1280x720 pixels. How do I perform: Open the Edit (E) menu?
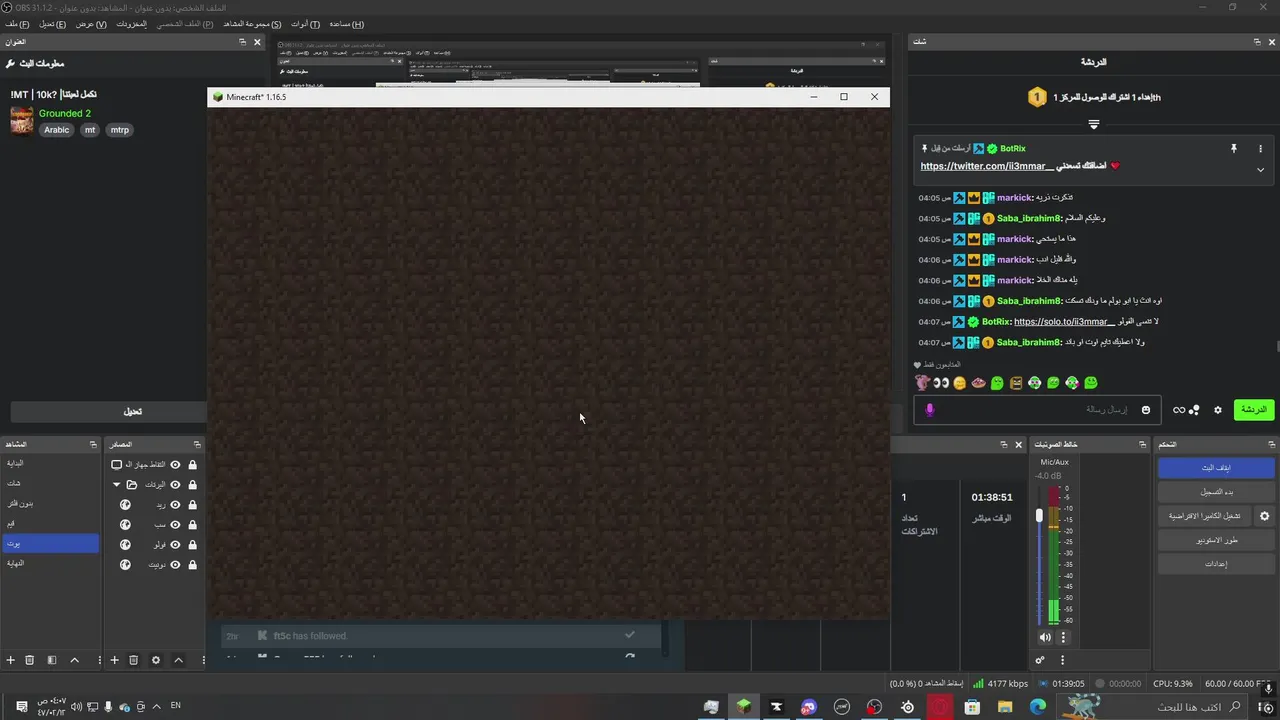click(52, 24)
